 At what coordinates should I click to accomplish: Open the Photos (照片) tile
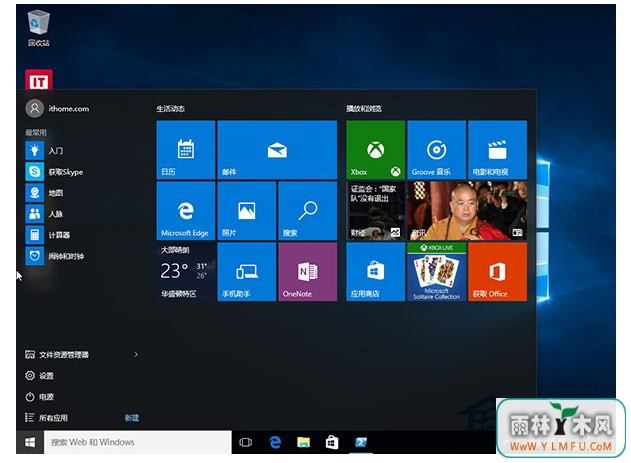click(x=247, y=211)
